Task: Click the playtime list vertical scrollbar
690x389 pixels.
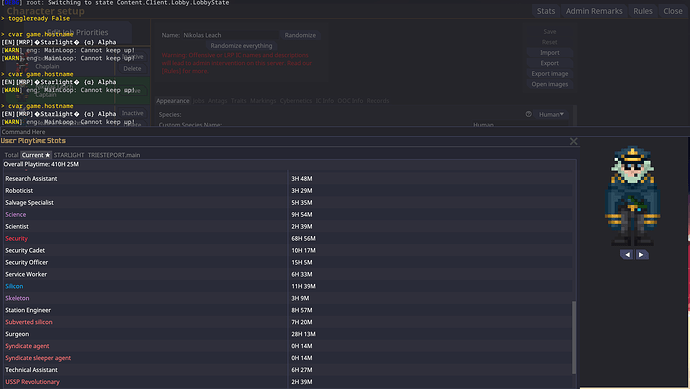Action: pos(573,337)
